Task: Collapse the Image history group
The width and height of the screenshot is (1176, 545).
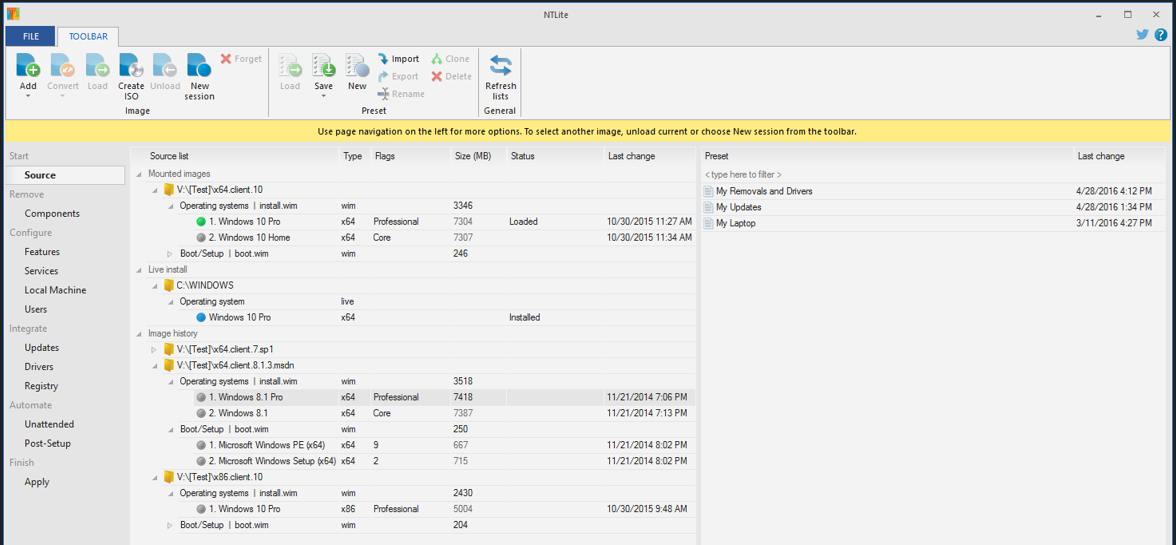Action: click(x=140, y=334)
